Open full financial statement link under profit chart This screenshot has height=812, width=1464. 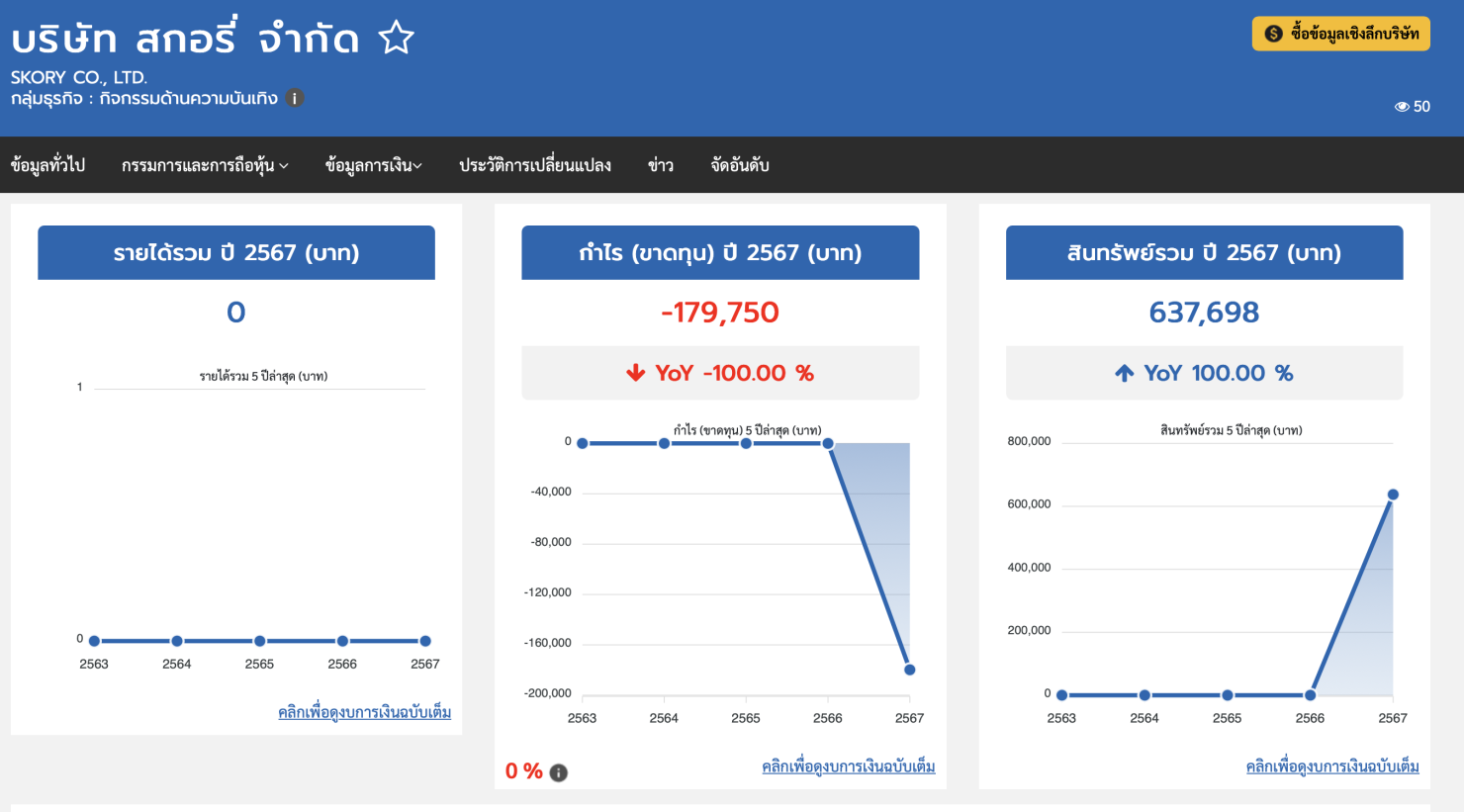click(x=848, y=767)
